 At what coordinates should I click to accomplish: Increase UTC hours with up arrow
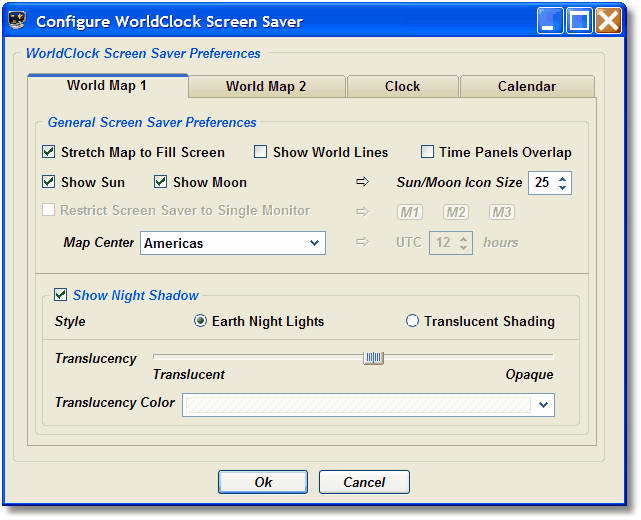coord(463,238)
